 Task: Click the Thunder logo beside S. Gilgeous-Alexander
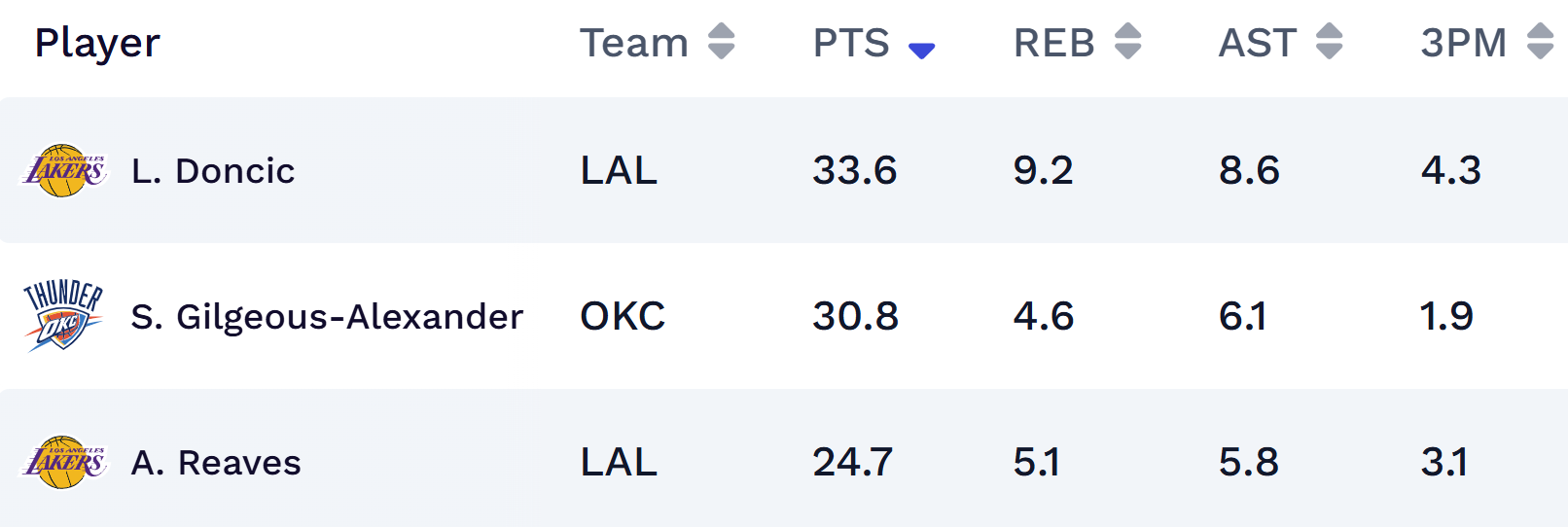click(63, 315)
